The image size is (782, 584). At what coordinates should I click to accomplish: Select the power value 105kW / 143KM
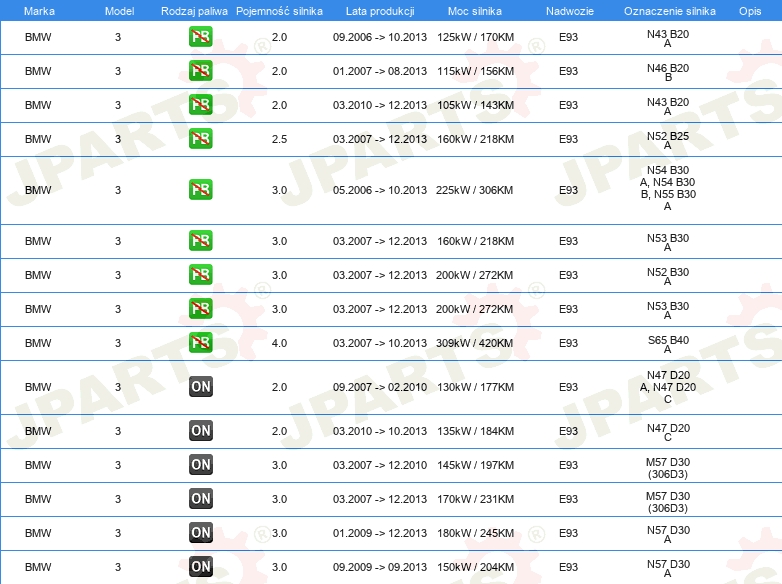click(475, 105)
